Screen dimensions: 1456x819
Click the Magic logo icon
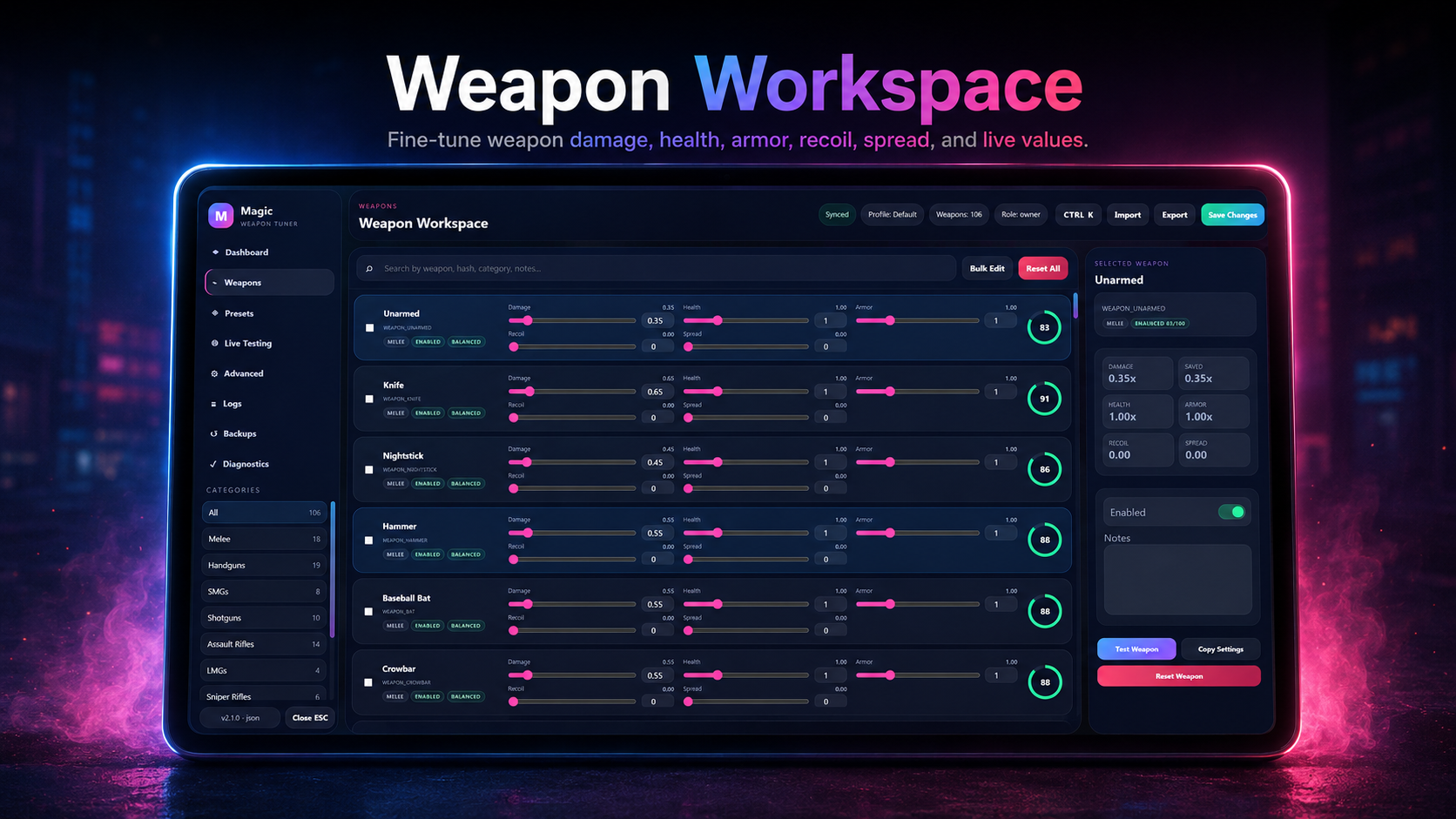[220, 215]
